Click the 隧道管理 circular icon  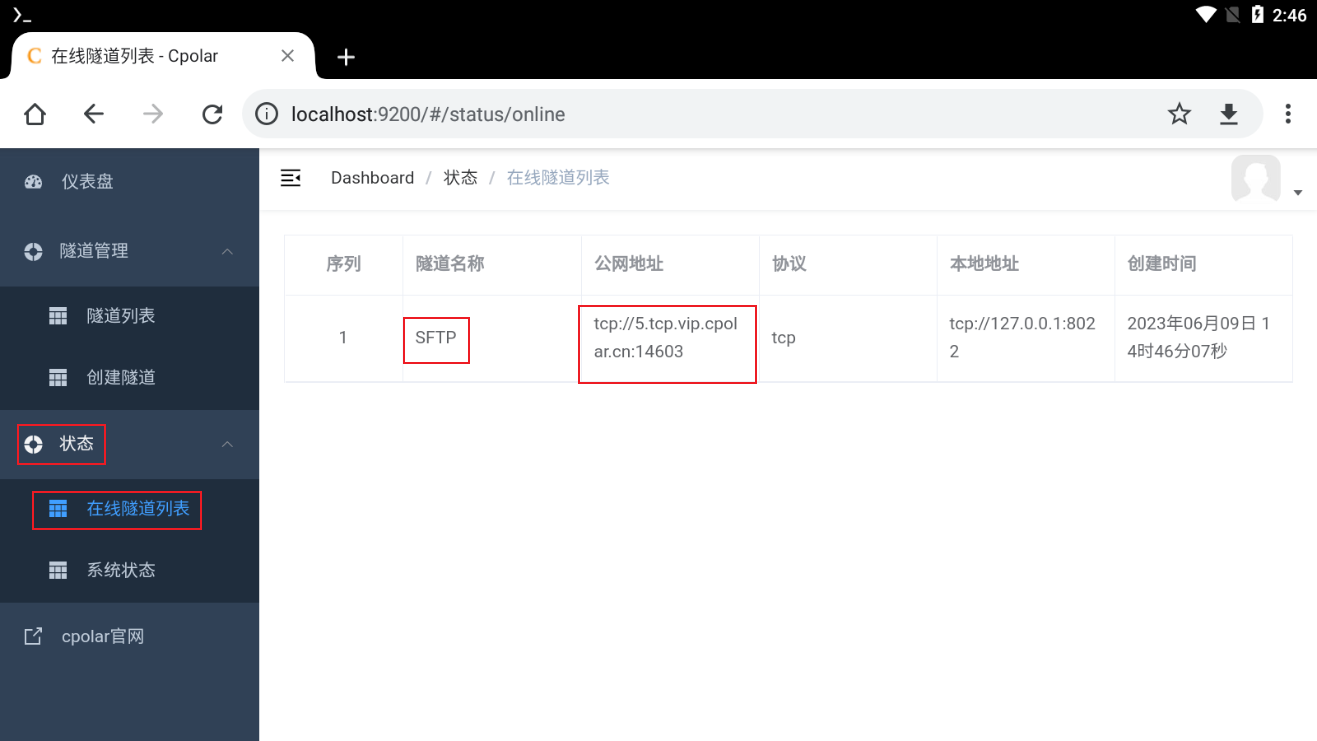33,251
